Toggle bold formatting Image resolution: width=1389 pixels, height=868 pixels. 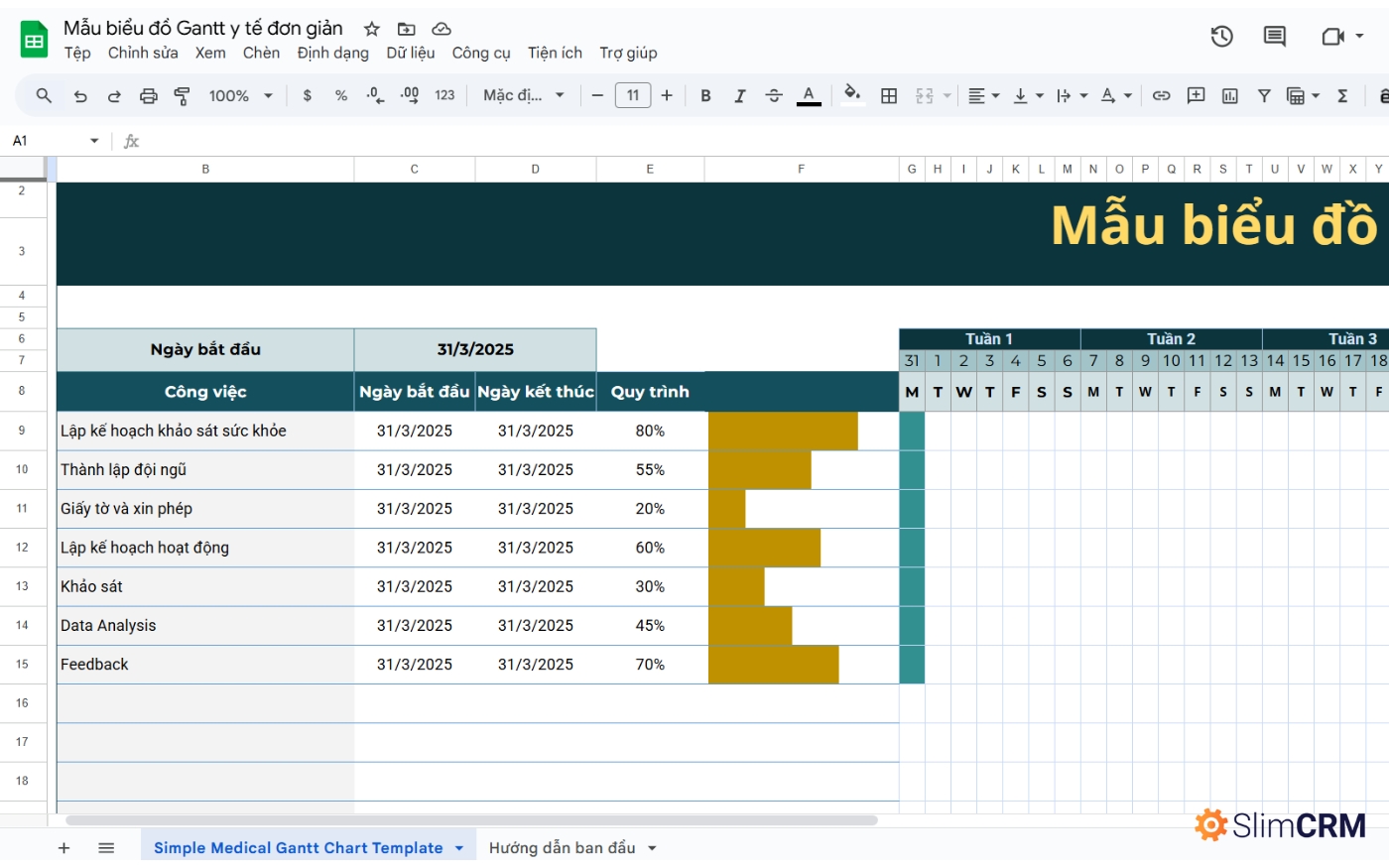coord(705,95)
